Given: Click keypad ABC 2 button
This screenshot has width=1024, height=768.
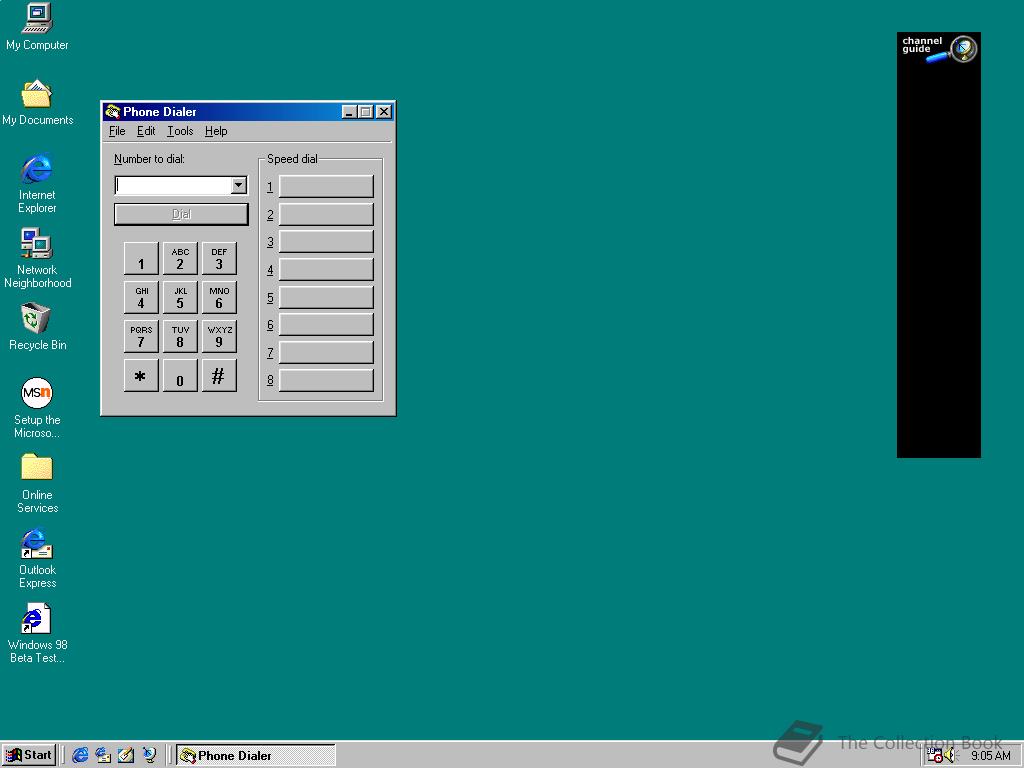Looking at the screenshot, I should point(180,259).
